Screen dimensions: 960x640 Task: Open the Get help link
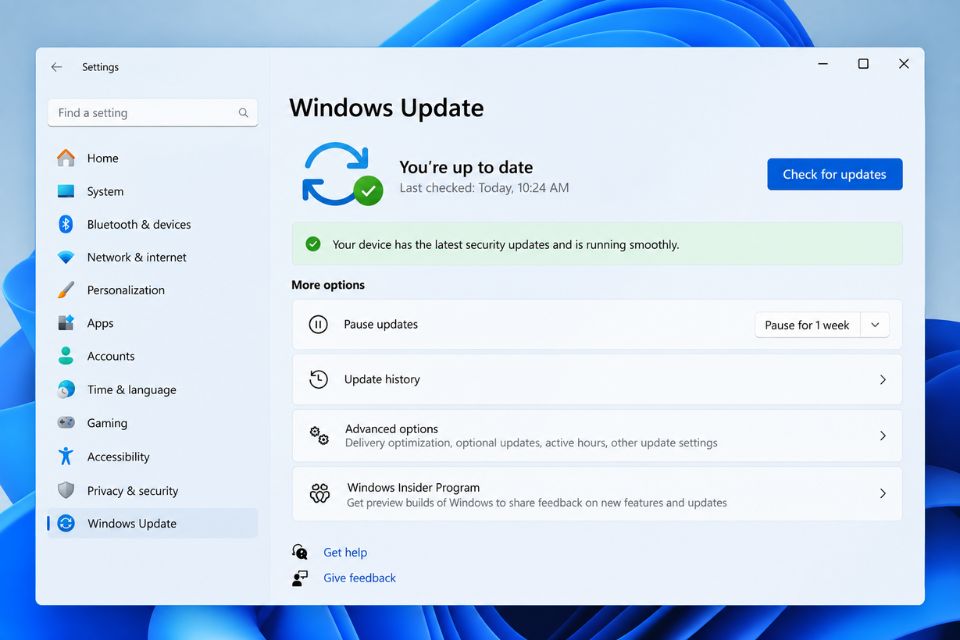[345, 552]
